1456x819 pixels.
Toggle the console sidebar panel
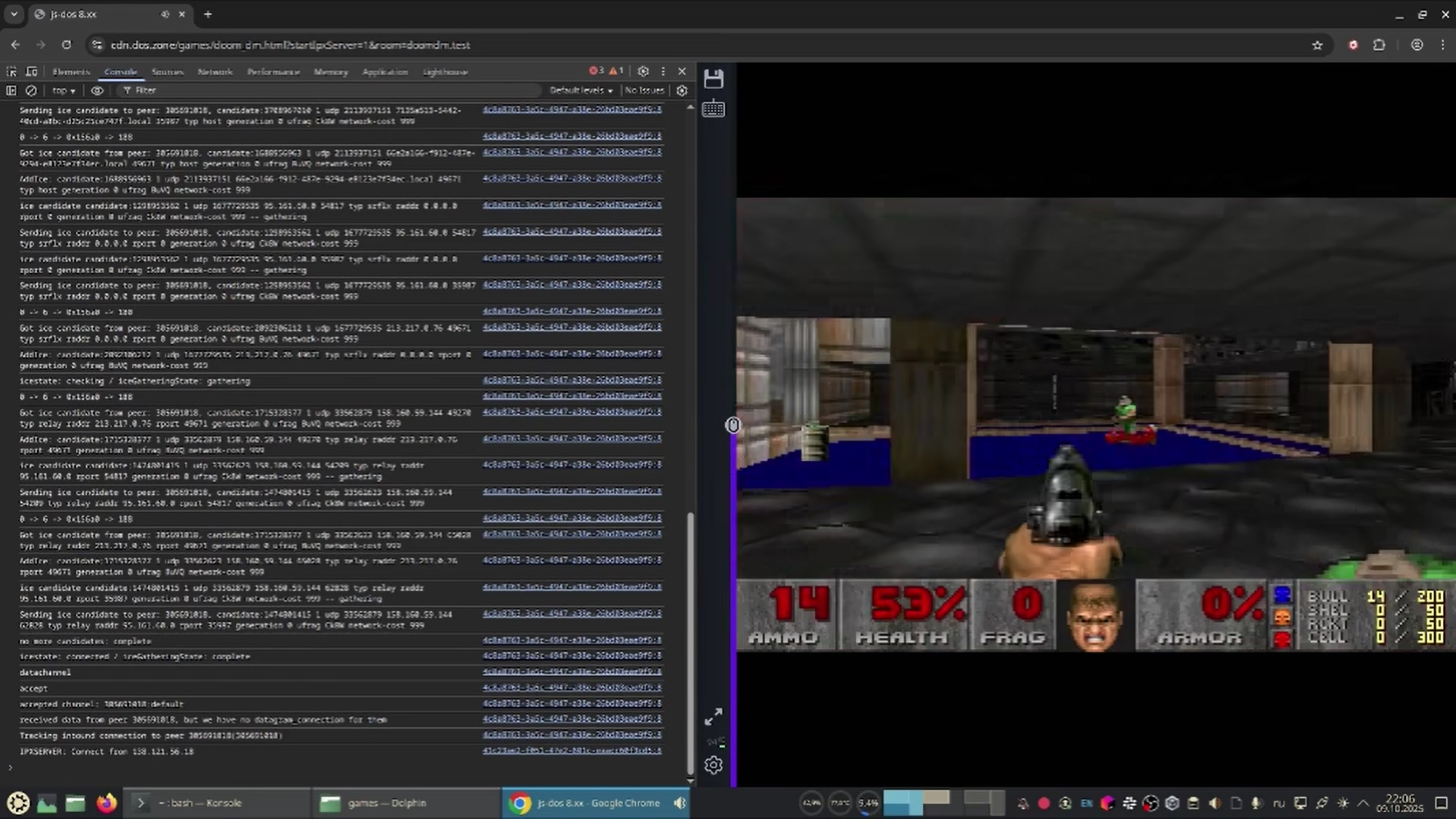pyautogui.click(x=11, y=90)
